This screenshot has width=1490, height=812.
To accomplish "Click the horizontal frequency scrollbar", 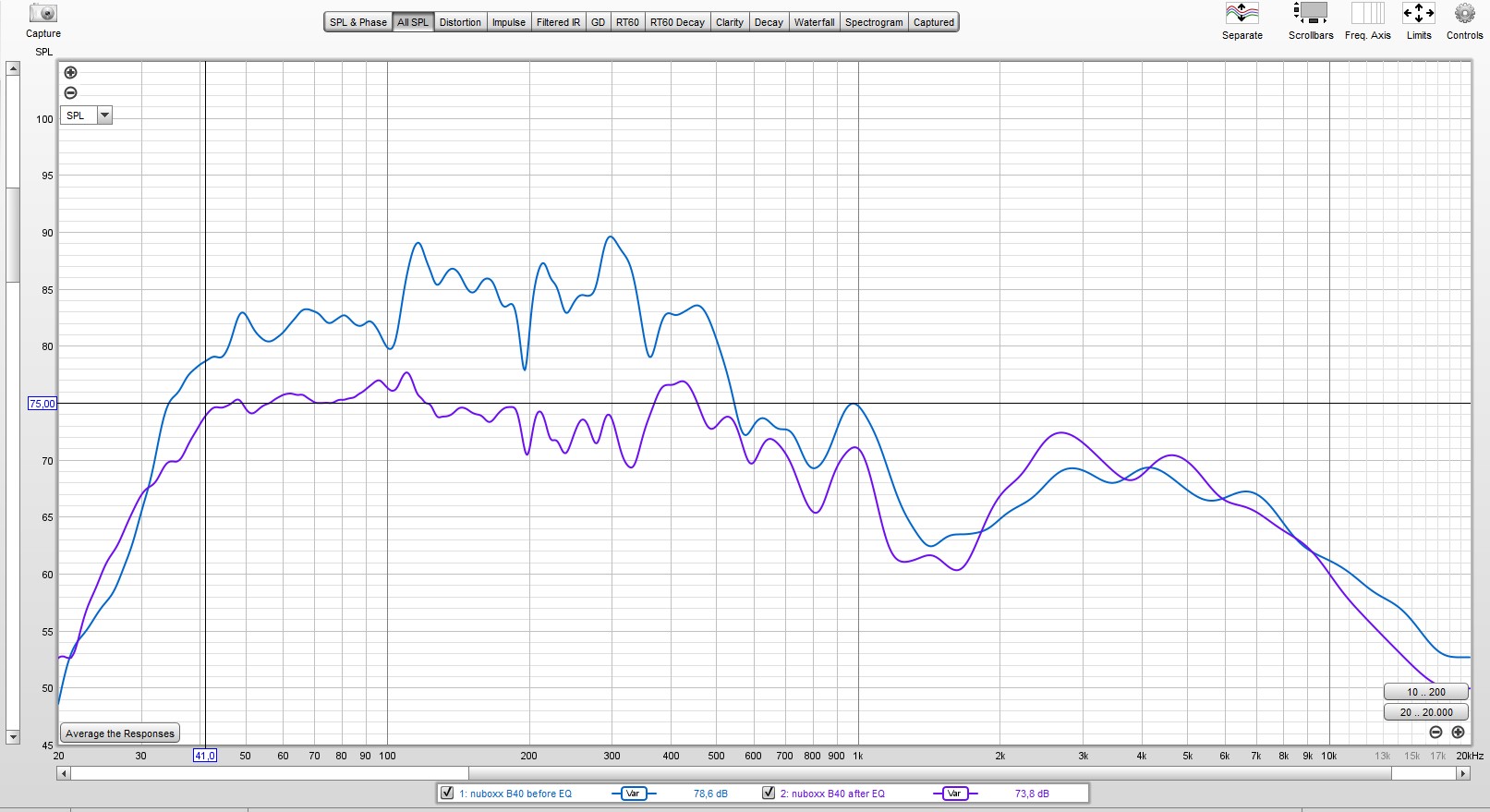I will click(270, 773).
